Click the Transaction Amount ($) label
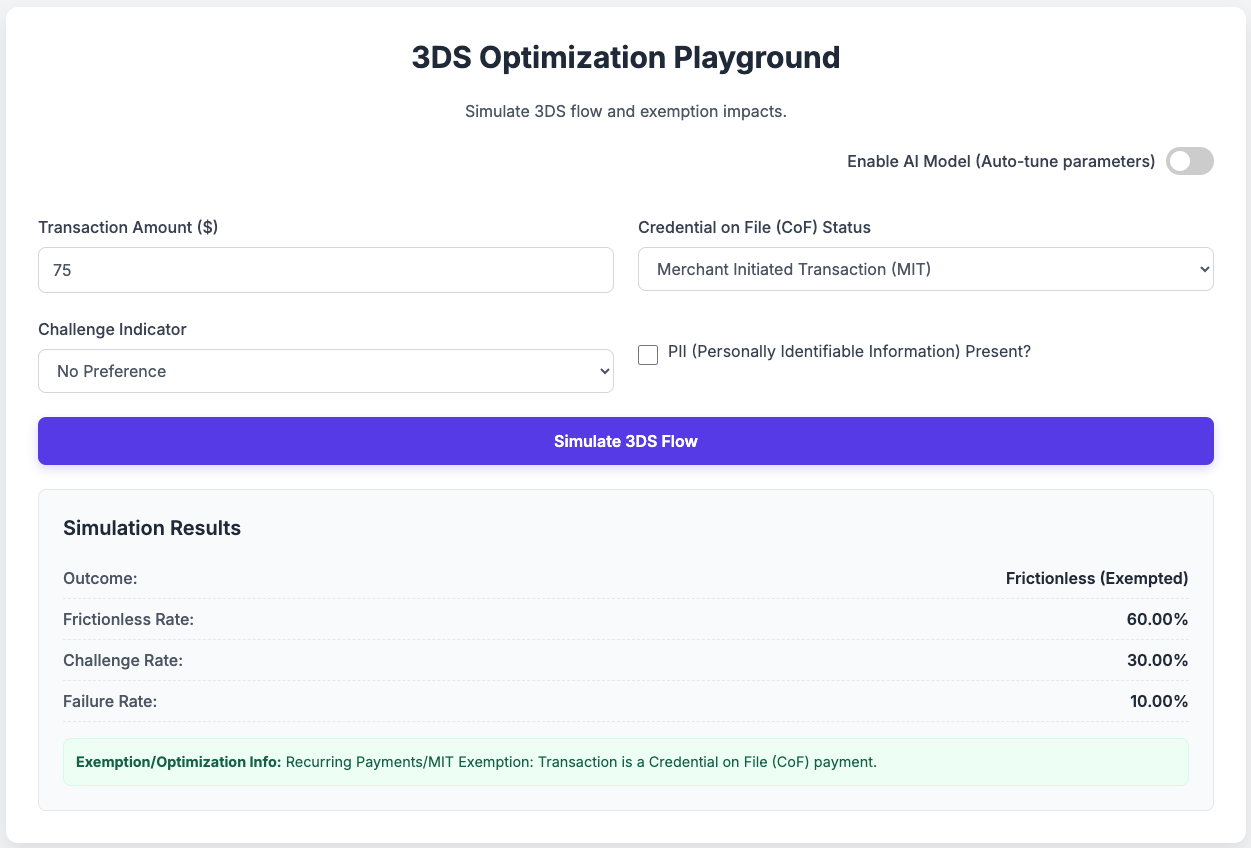This screenshot has width=1251, height=848. tap(128, 227)
